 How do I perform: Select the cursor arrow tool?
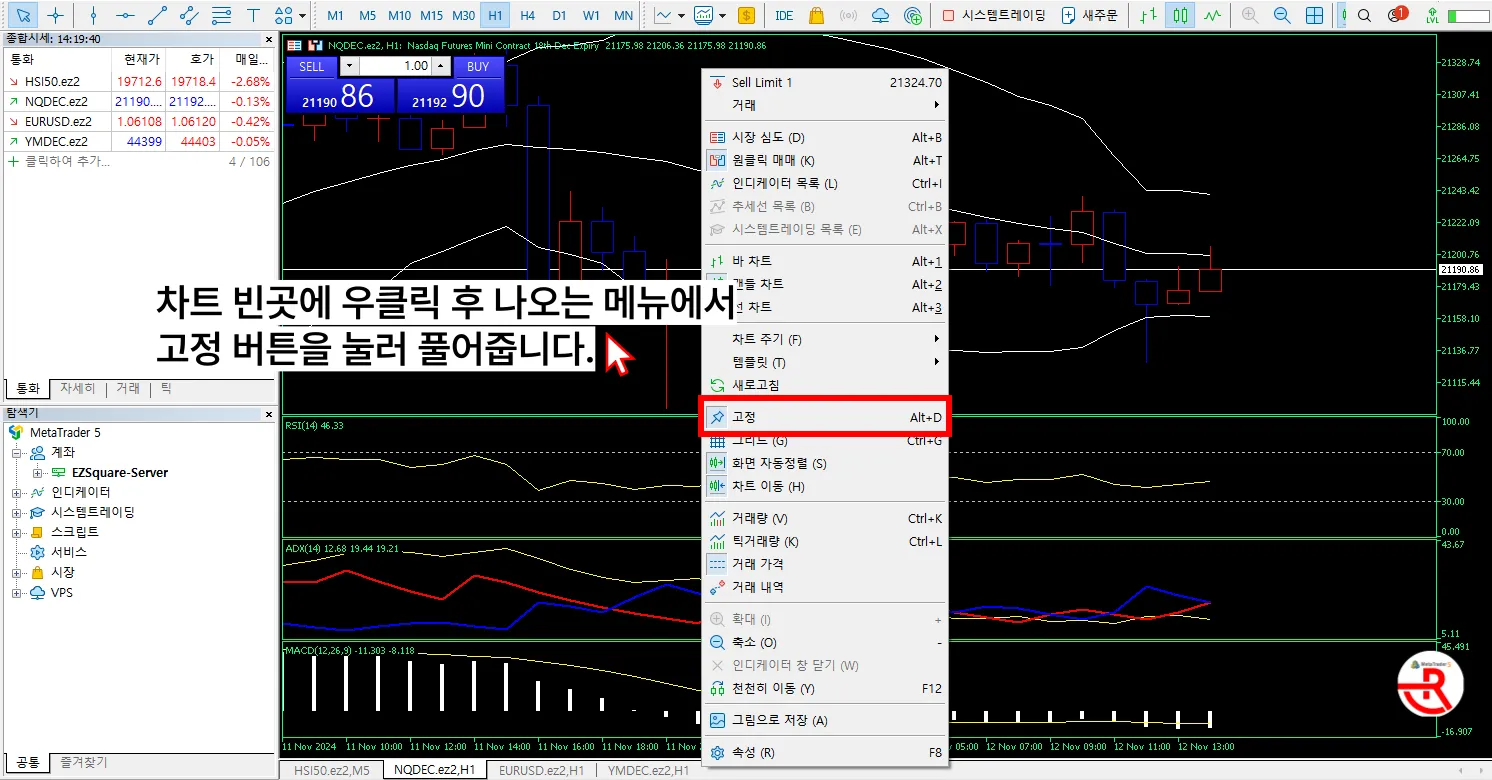(x=24, y=15)
